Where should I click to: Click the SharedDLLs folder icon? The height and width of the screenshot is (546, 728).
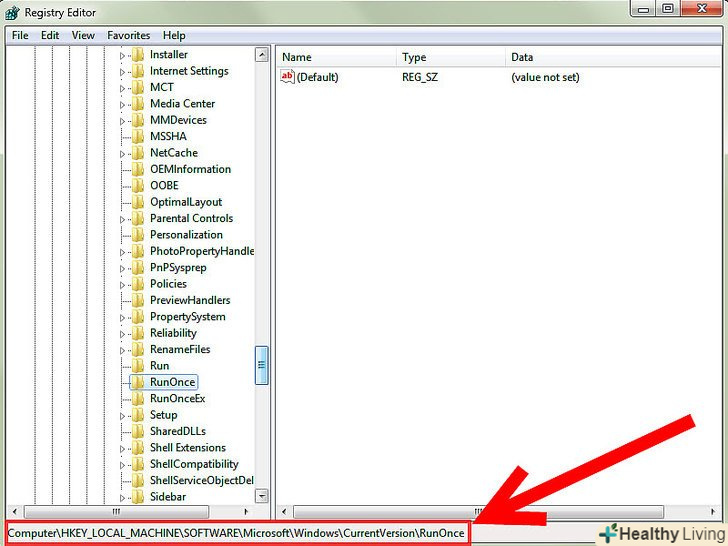138,431
